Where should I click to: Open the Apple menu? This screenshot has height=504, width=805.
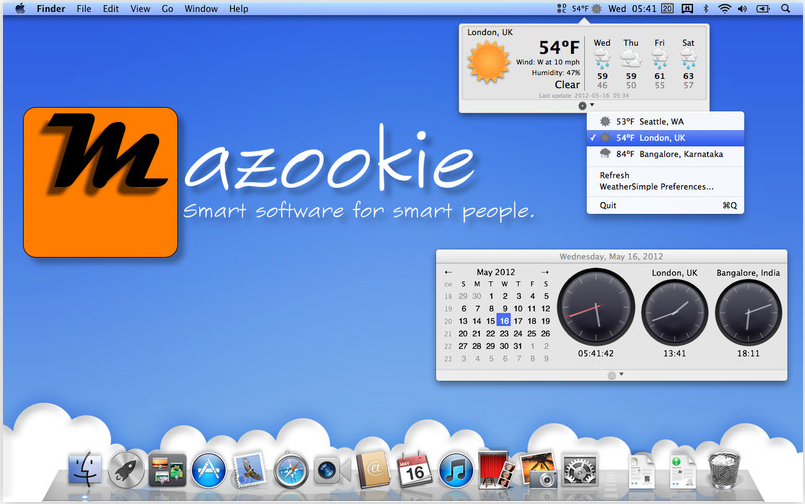(20, 8)
